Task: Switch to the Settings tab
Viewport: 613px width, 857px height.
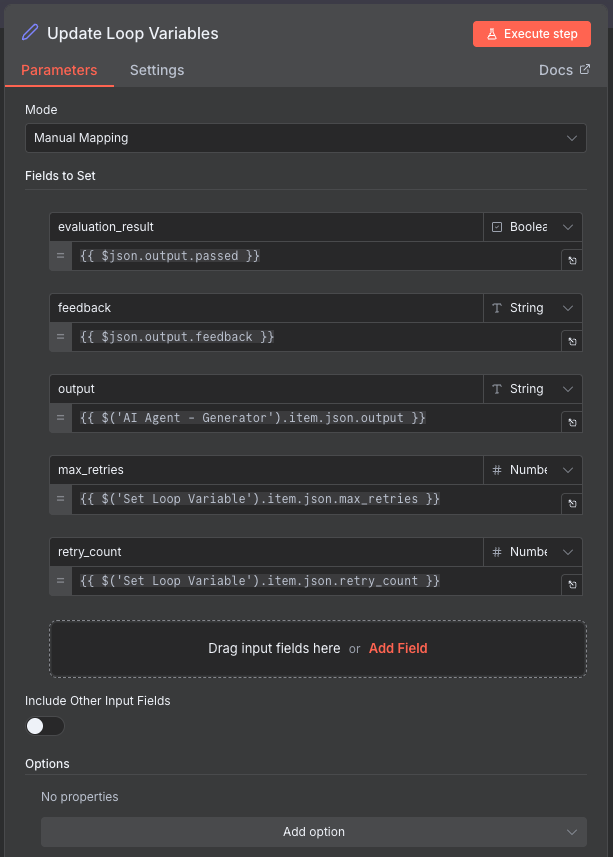Action: pos(156,70)
